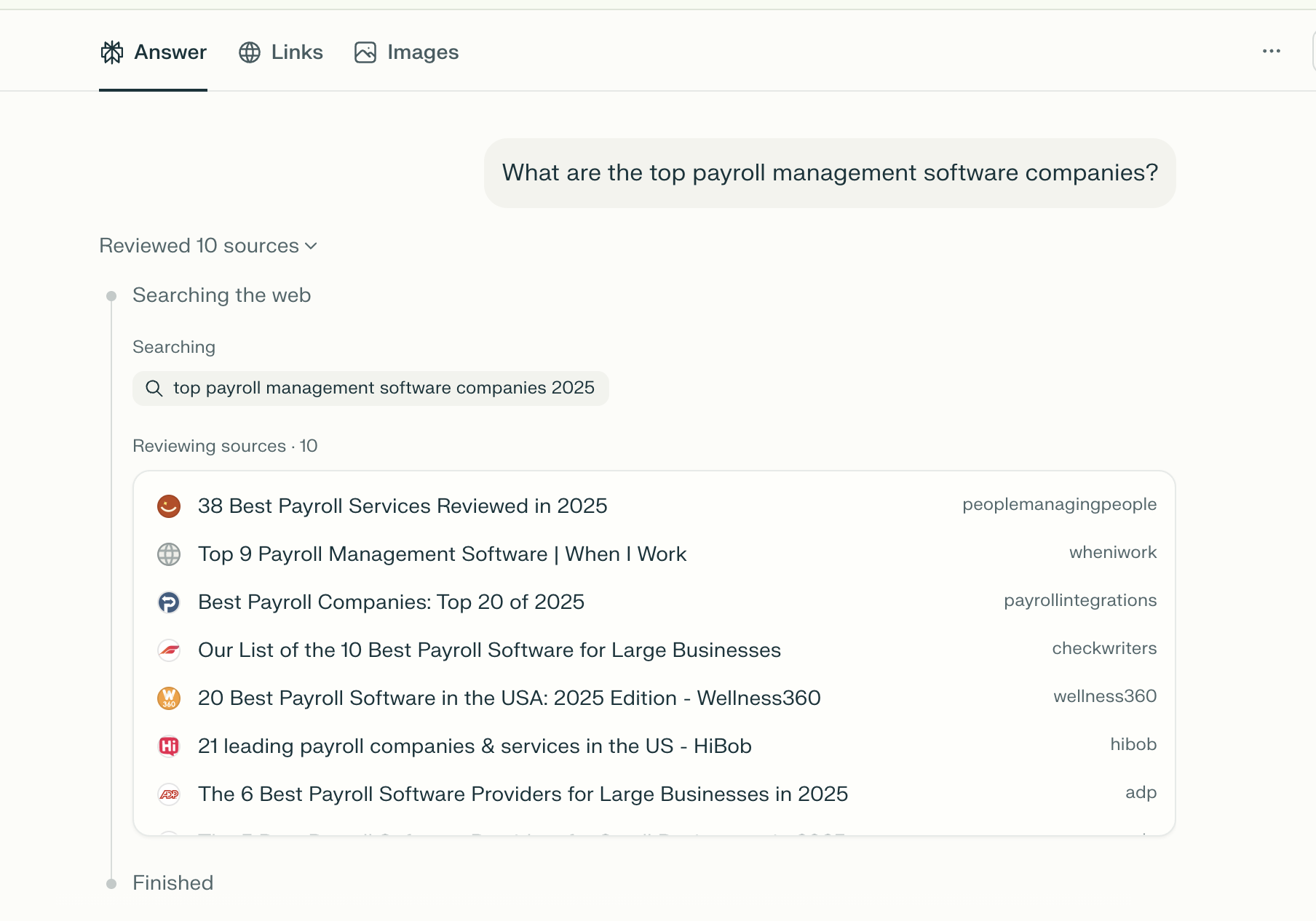Click the checkwriters domain label
1316x921 pixels.
[x=1104, y=648]
